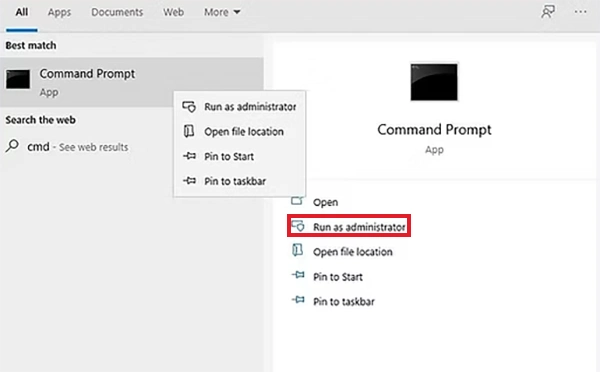The width and height of the screenshot is (600, 372).
Task: Click file location icon in preview pane
Action: click(x=297, y=251)
